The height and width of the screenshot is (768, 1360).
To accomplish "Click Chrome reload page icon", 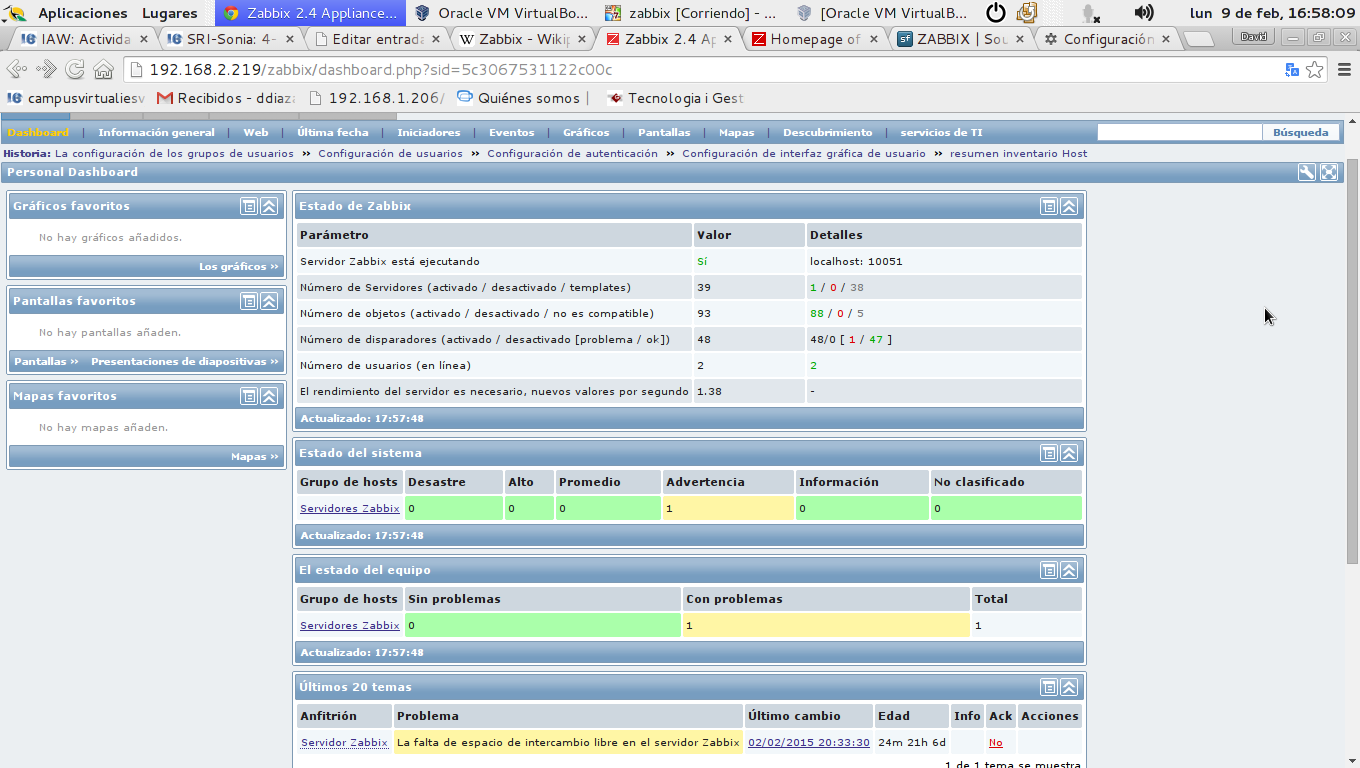I will coord(75,70).
